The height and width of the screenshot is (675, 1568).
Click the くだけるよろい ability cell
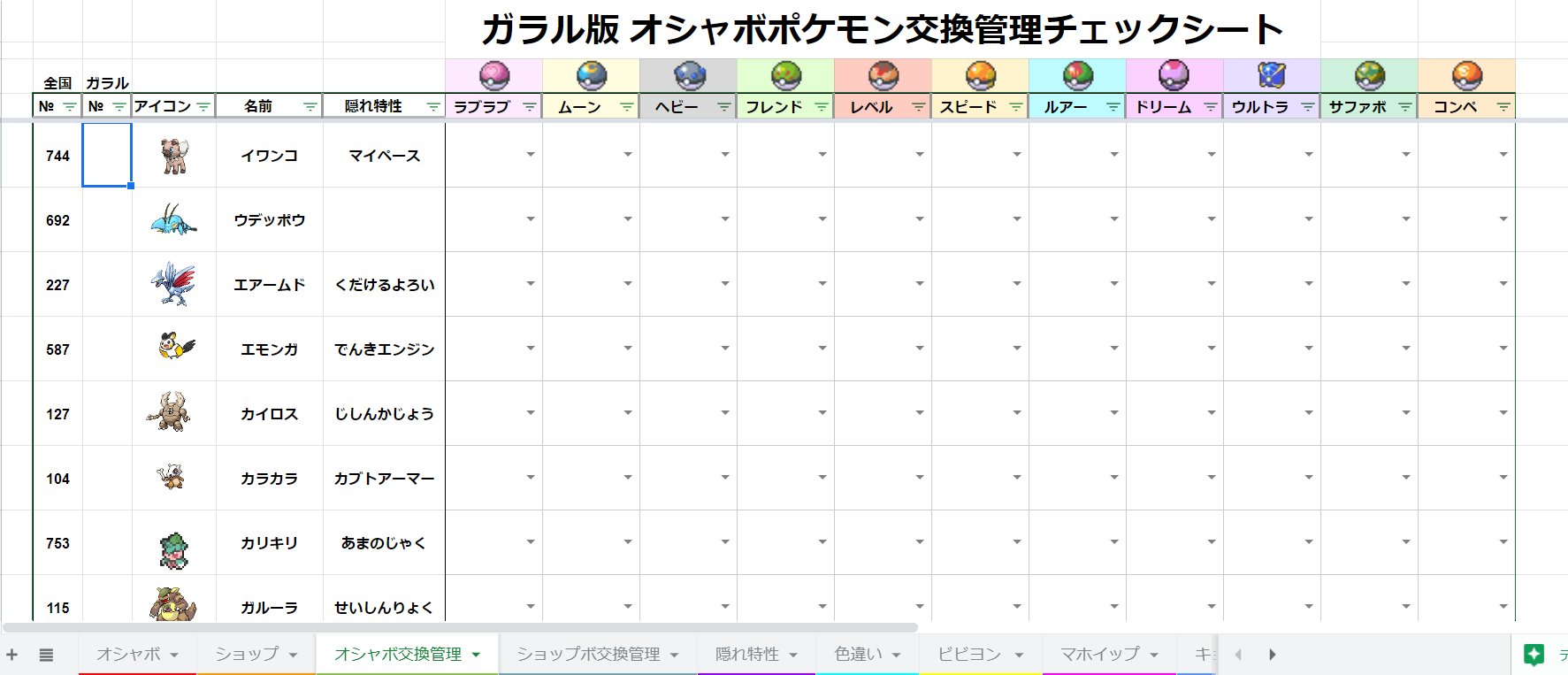[x=384, y=285]
